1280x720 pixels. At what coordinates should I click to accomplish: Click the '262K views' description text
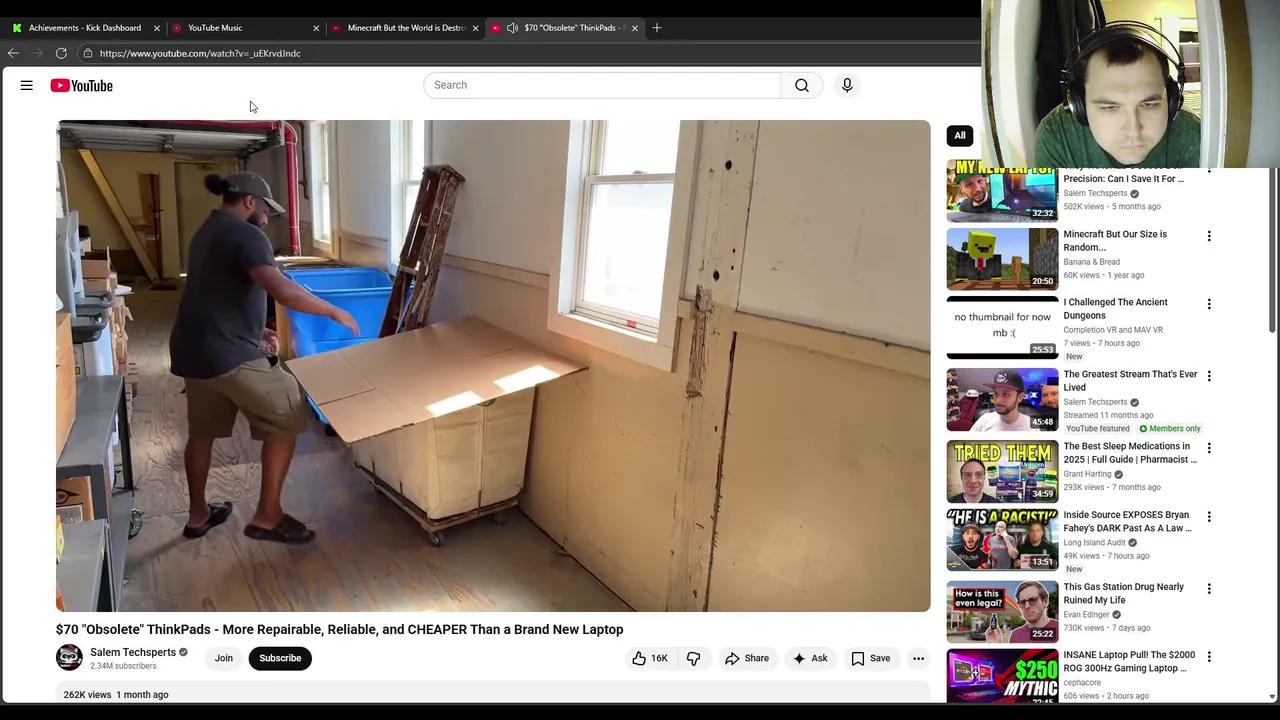coord(87,694)
